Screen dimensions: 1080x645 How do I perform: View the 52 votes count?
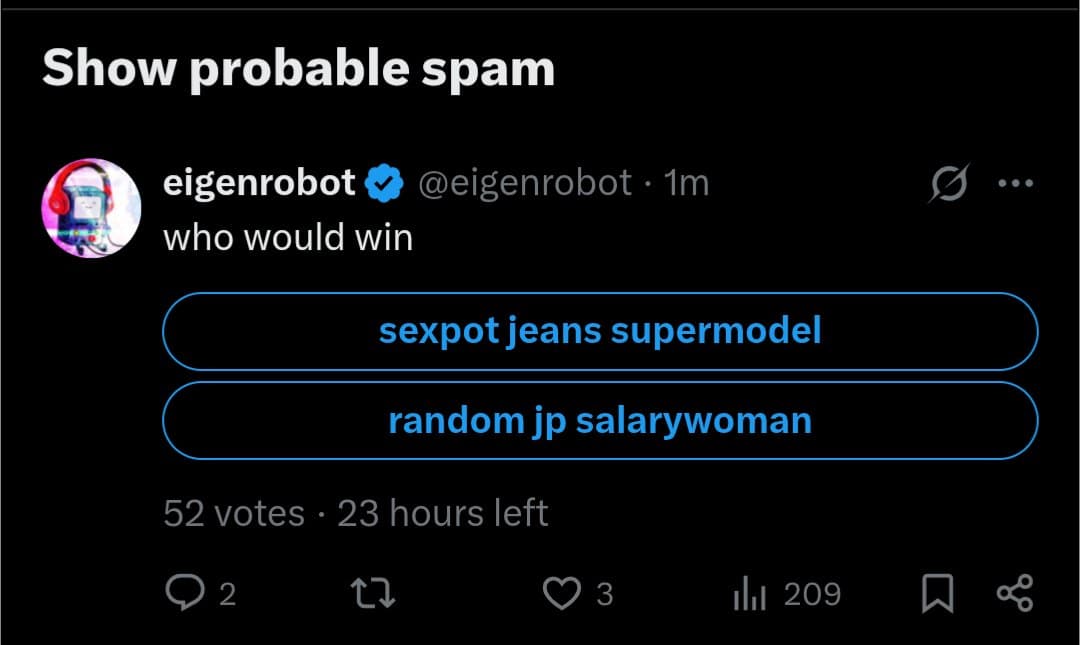click(x=234, y=513)
